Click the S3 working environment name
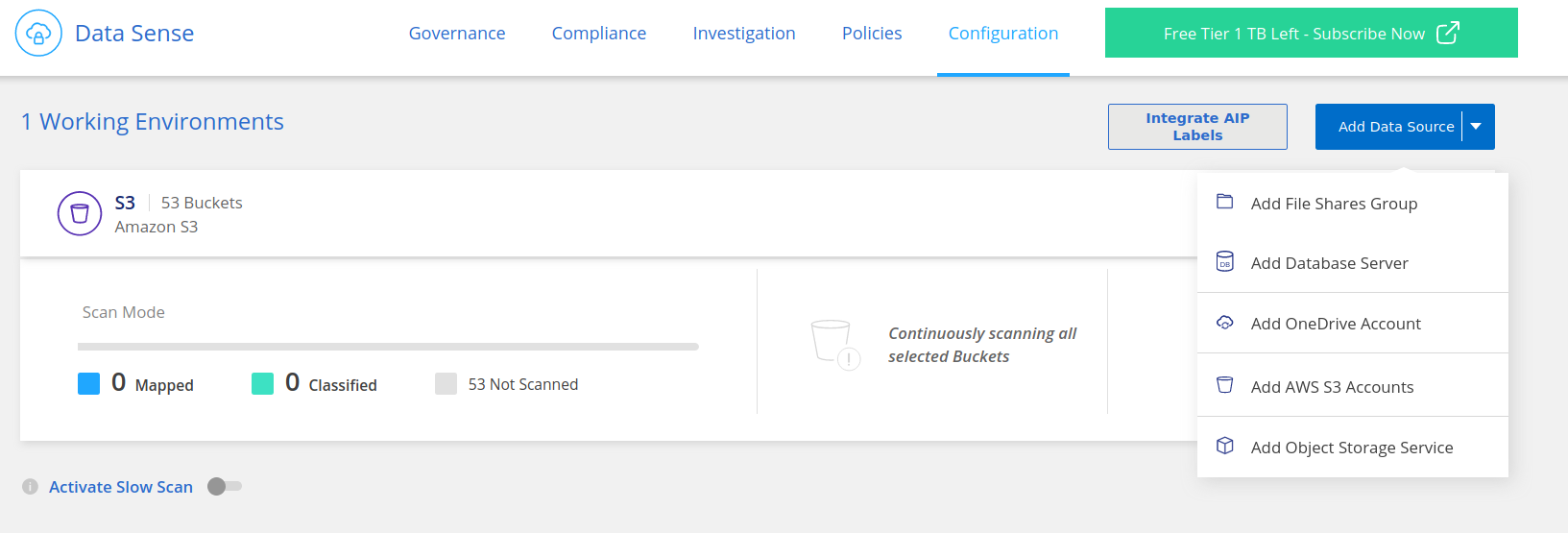Image resolution: width=1568 pixels, height=533 pixels. pos(125,203)
